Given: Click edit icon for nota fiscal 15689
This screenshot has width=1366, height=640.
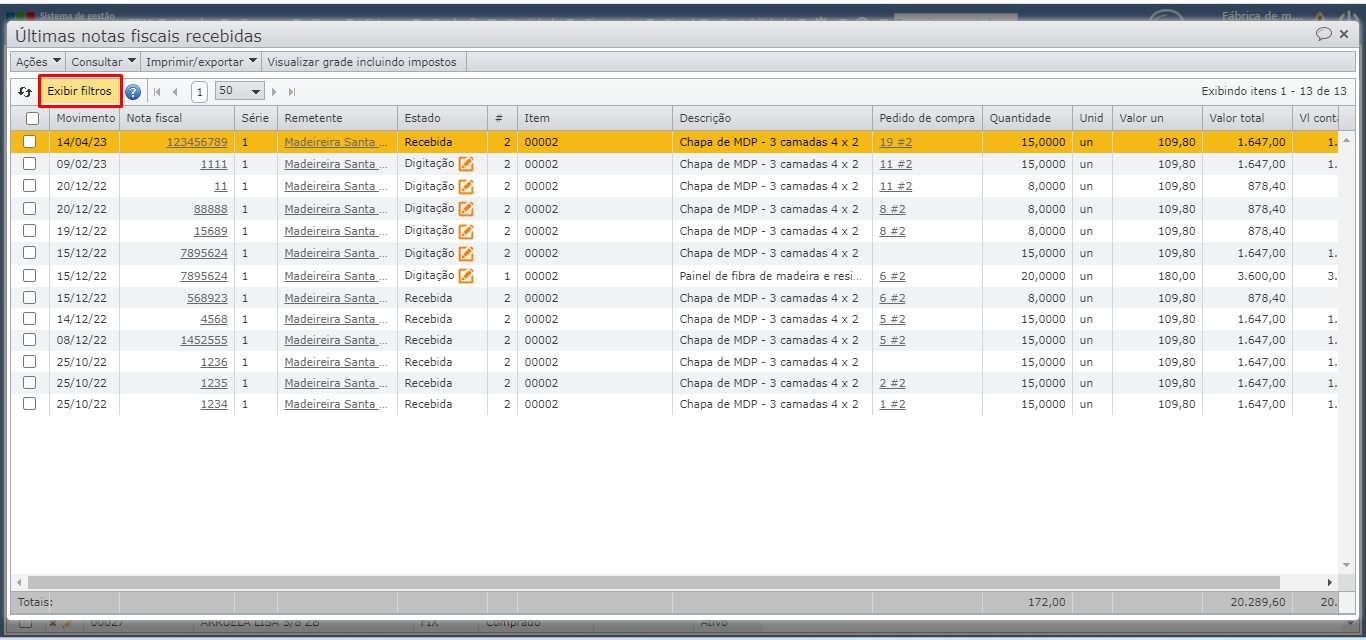Looking at the screenshot, I should (x=466, y=231).
